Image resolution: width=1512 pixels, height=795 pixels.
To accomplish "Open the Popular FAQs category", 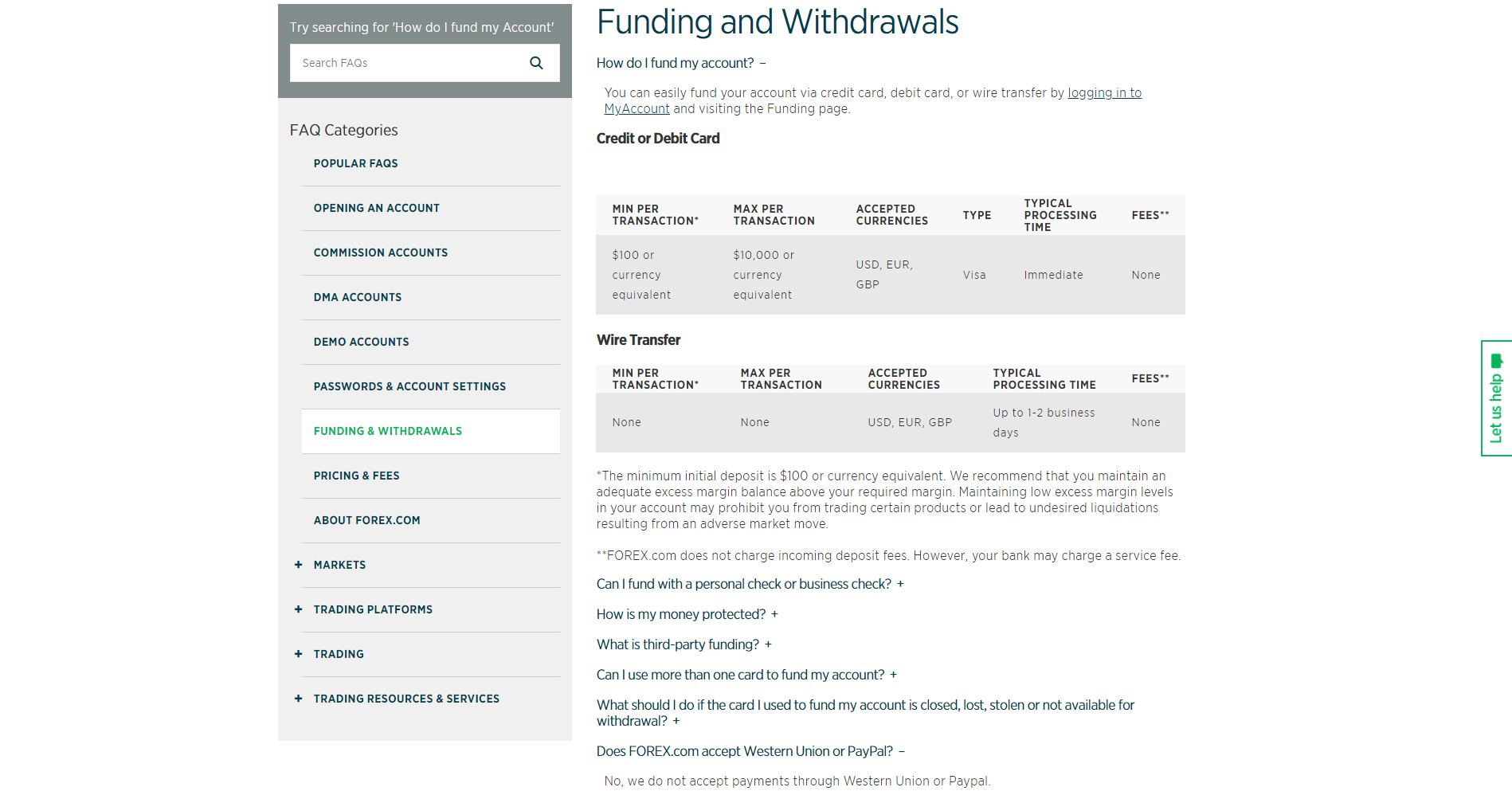I will point(355,163).
